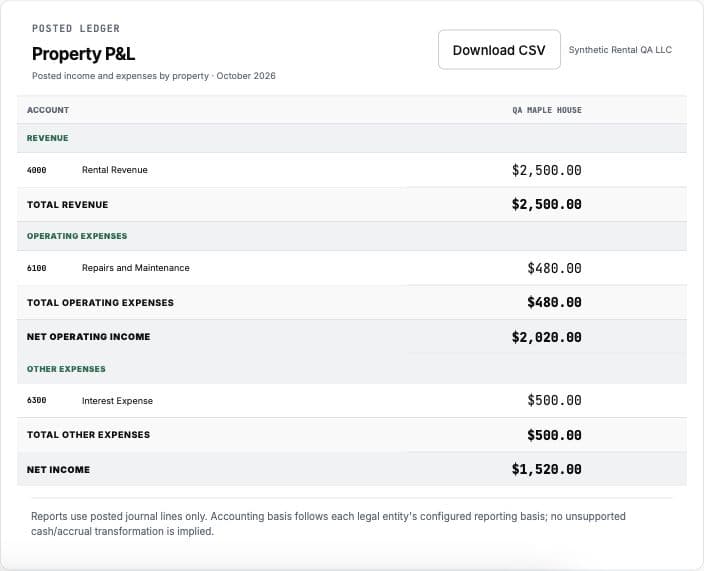Image resolution: width=704 pixels, height=571 pixels.
Task: Click the Rental Revenue row label
Action: 114,170
